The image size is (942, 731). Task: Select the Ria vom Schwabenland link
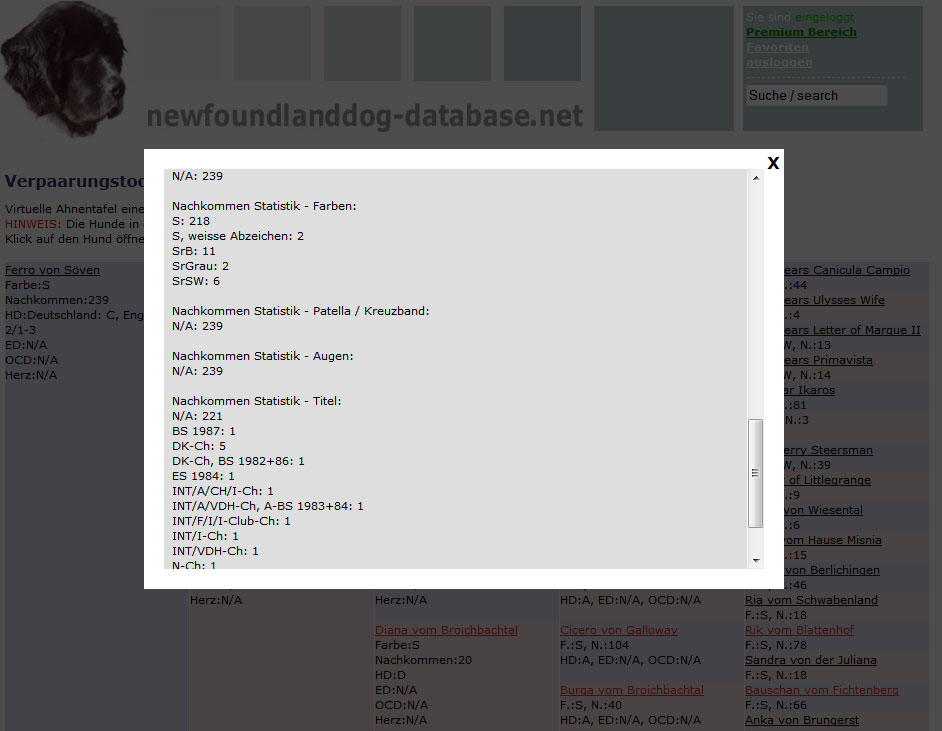(x=811, y=600)
